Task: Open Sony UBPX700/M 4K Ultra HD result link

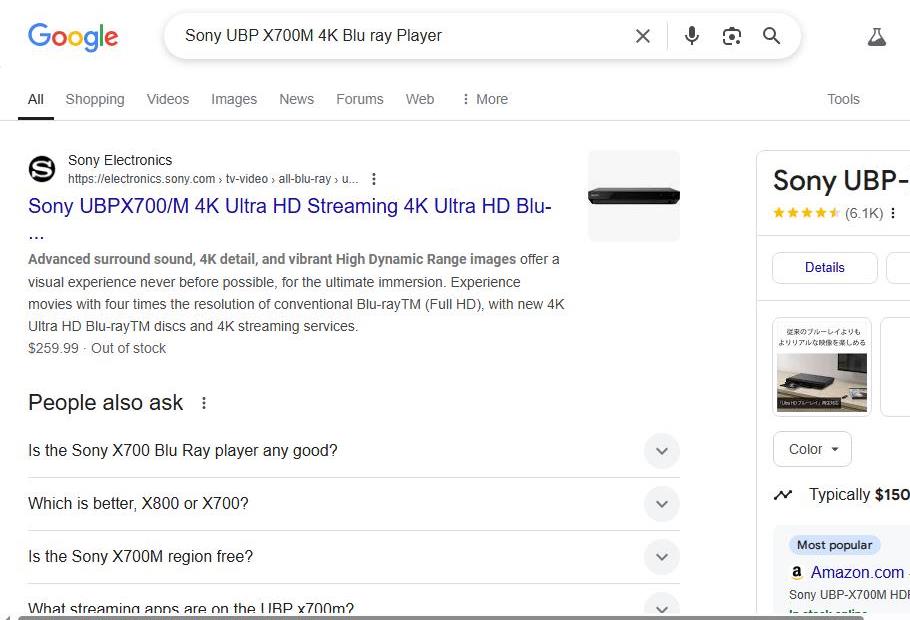Action: (290, 206)
